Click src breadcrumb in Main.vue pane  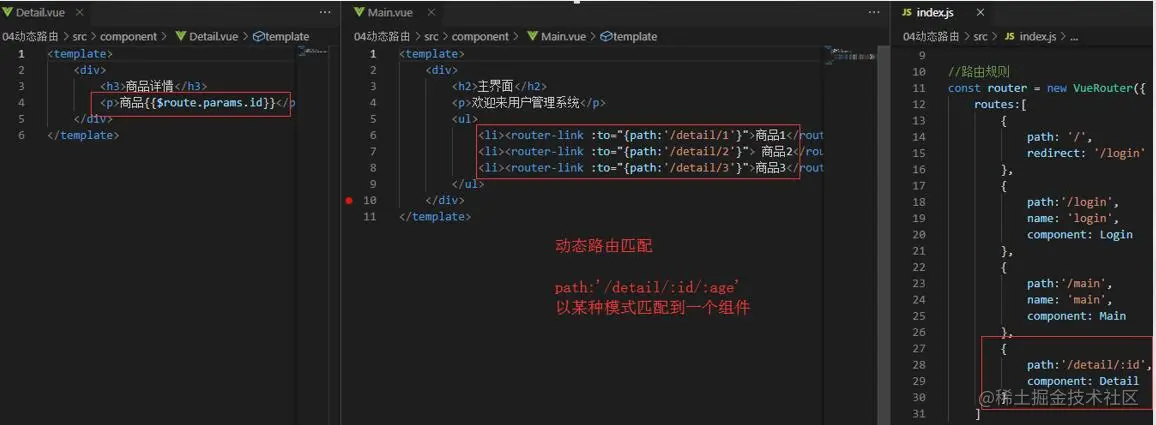(x=431, y=36)
